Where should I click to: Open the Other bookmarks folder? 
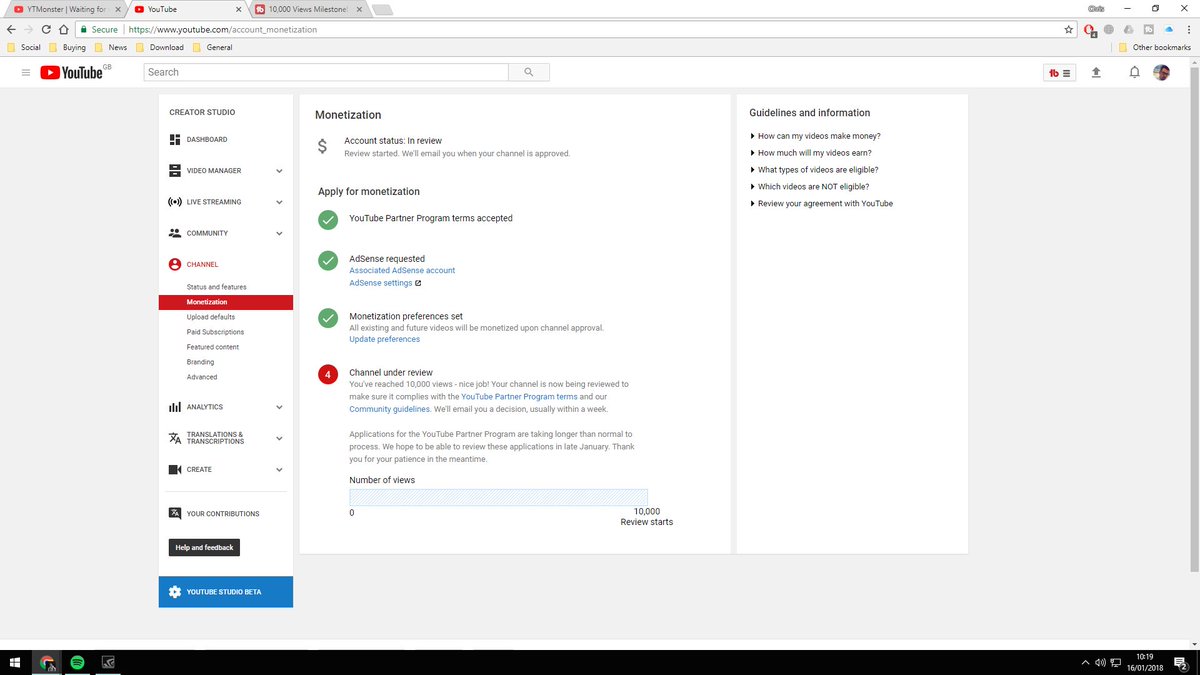coord(1155,47)
